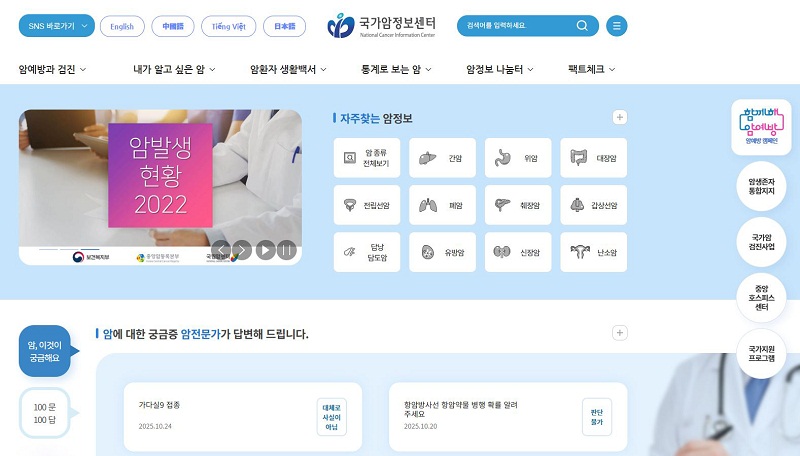800x456 pixels.
Task: Expand the 암예방과 검진 menu
Action: 52,69
